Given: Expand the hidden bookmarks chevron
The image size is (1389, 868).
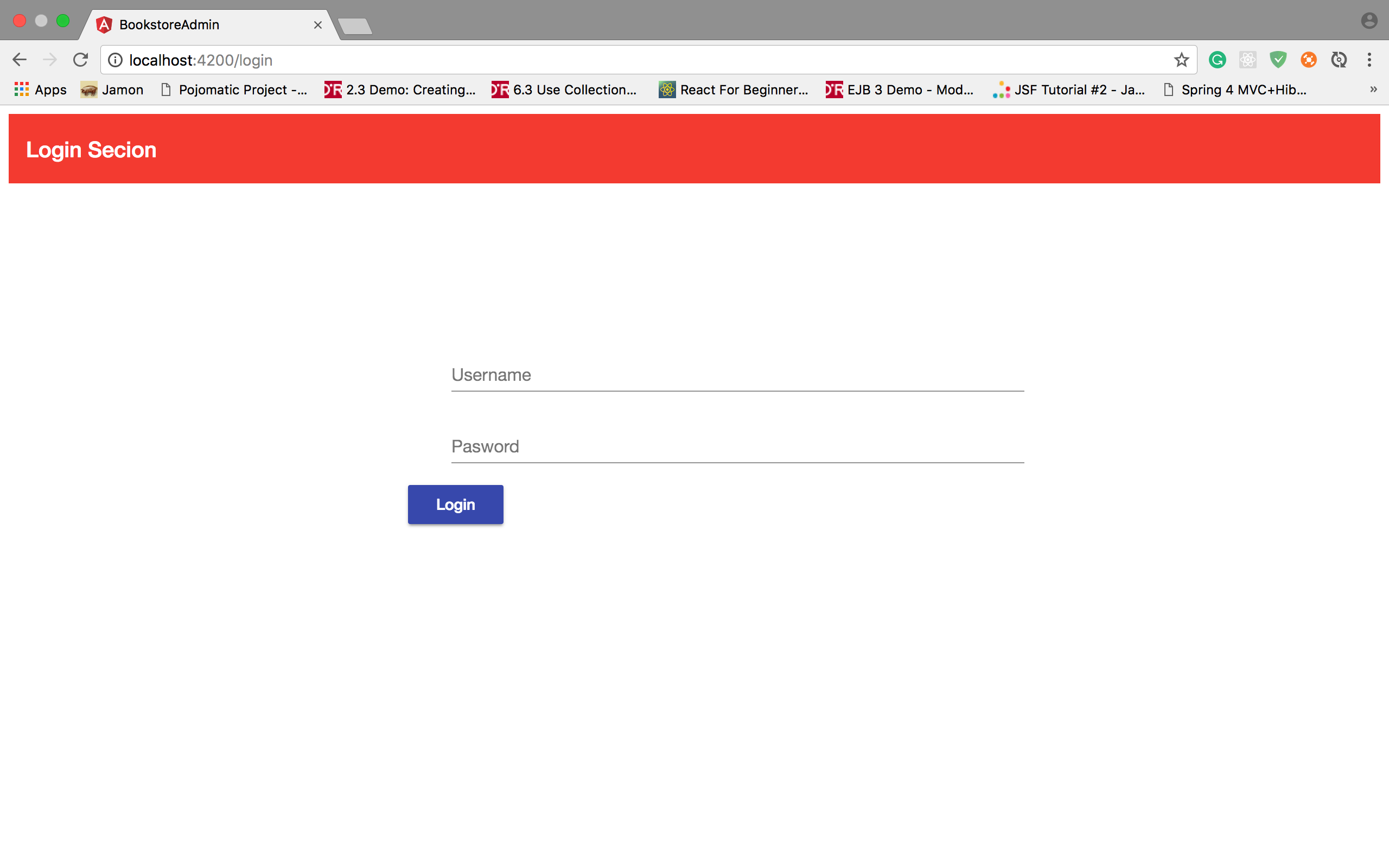Looking at the screenshot, I should point(1373,90).
